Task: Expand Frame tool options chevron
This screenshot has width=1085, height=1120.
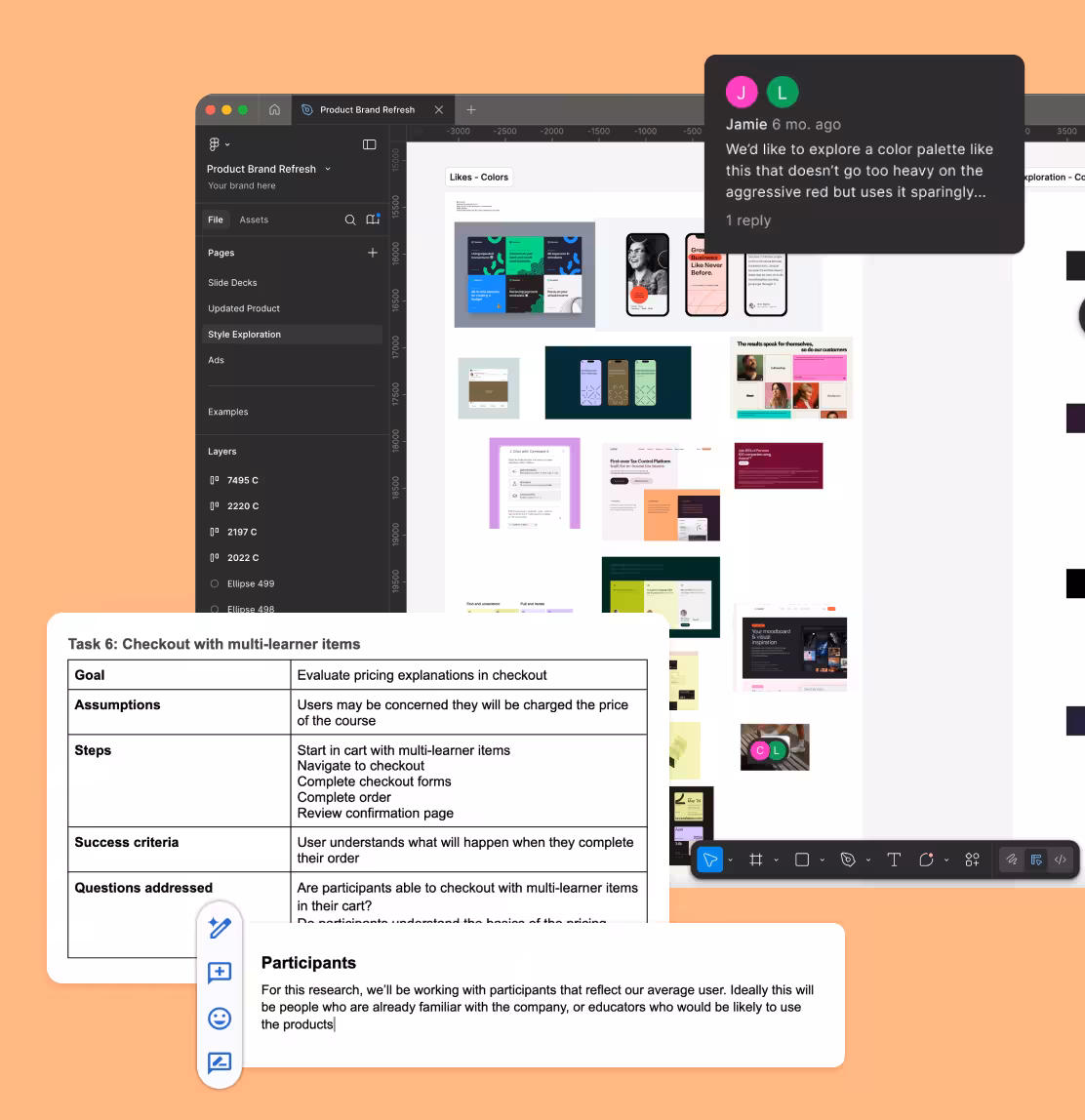Action: pyautogui.click(x=777, y=860)
